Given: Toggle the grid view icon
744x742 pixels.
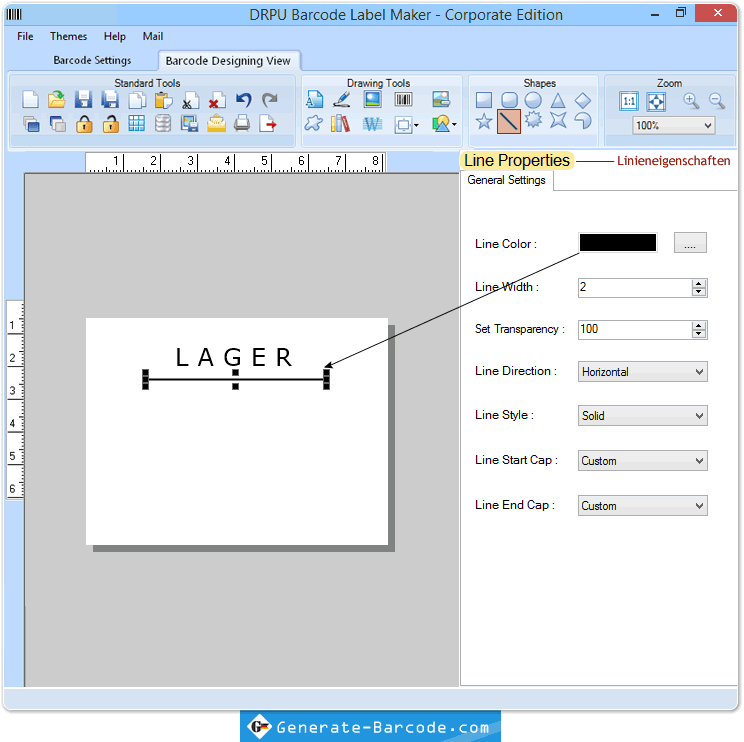Looking at the screenshot, I should 137,124.
